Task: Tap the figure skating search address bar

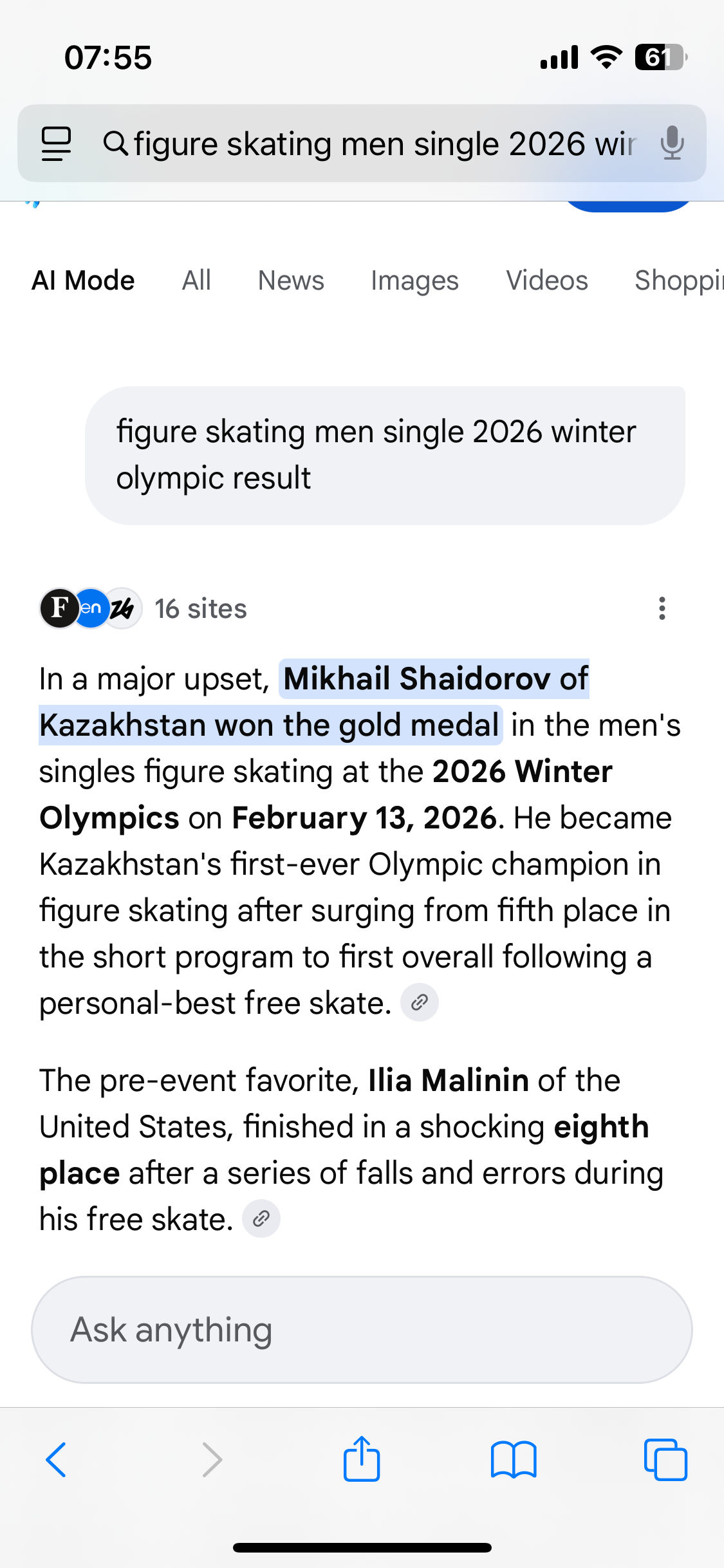Action: pyautogui.click(x=385, y=143)
